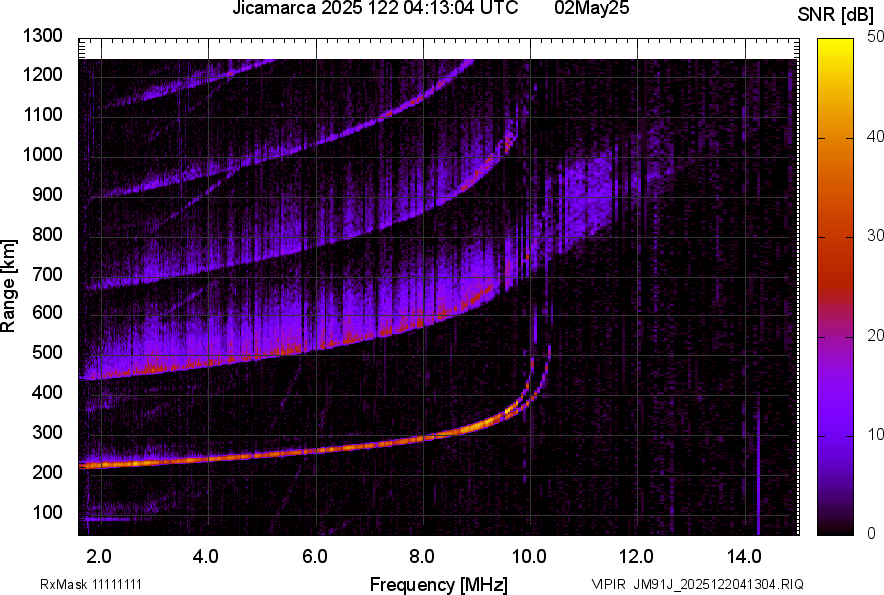Click the colorbar tick label '10'
The height and width of the screenshot is (595, 884).
tap(876, 434)
